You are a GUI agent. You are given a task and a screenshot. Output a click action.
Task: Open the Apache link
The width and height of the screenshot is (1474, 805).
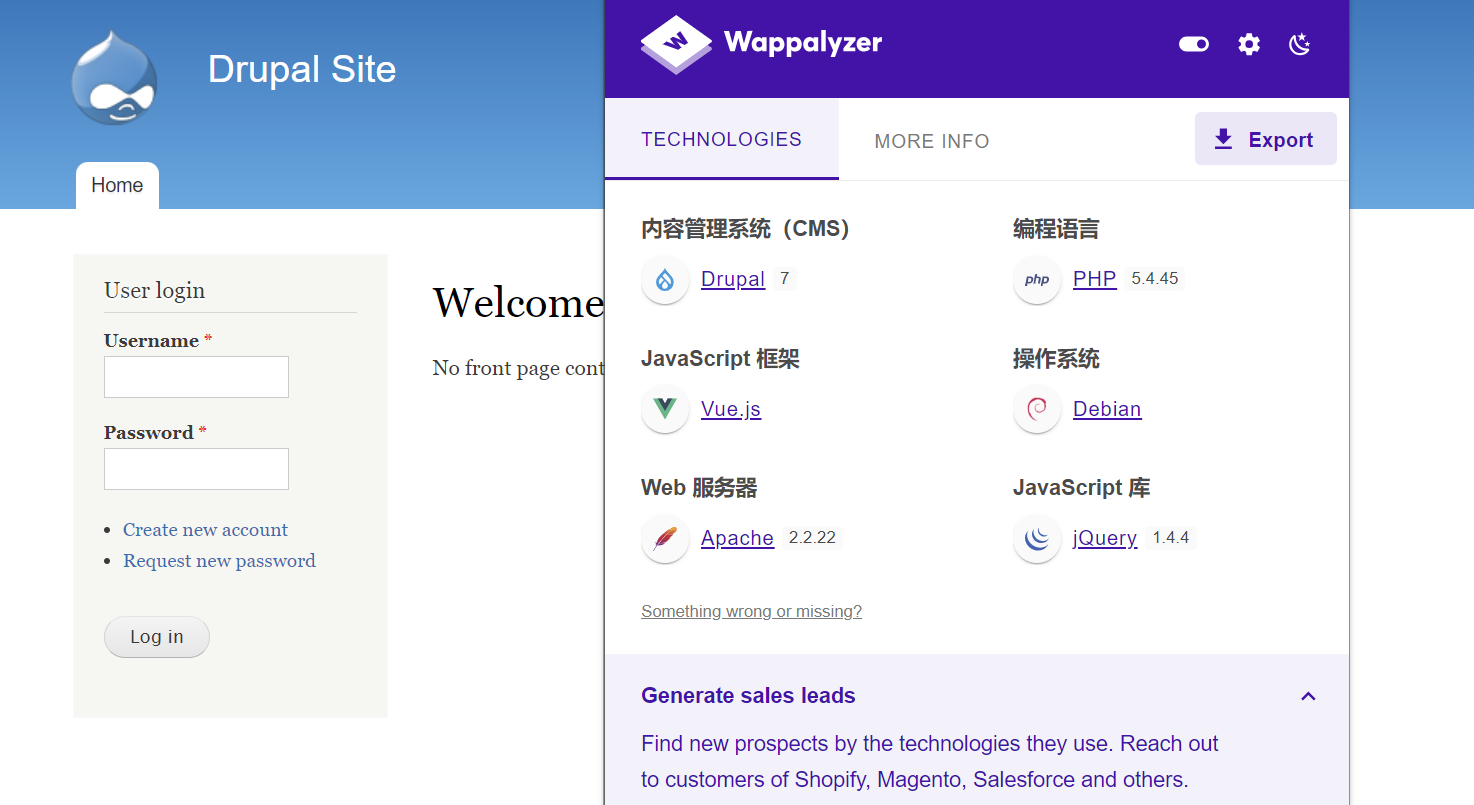[x=738, y=538]
